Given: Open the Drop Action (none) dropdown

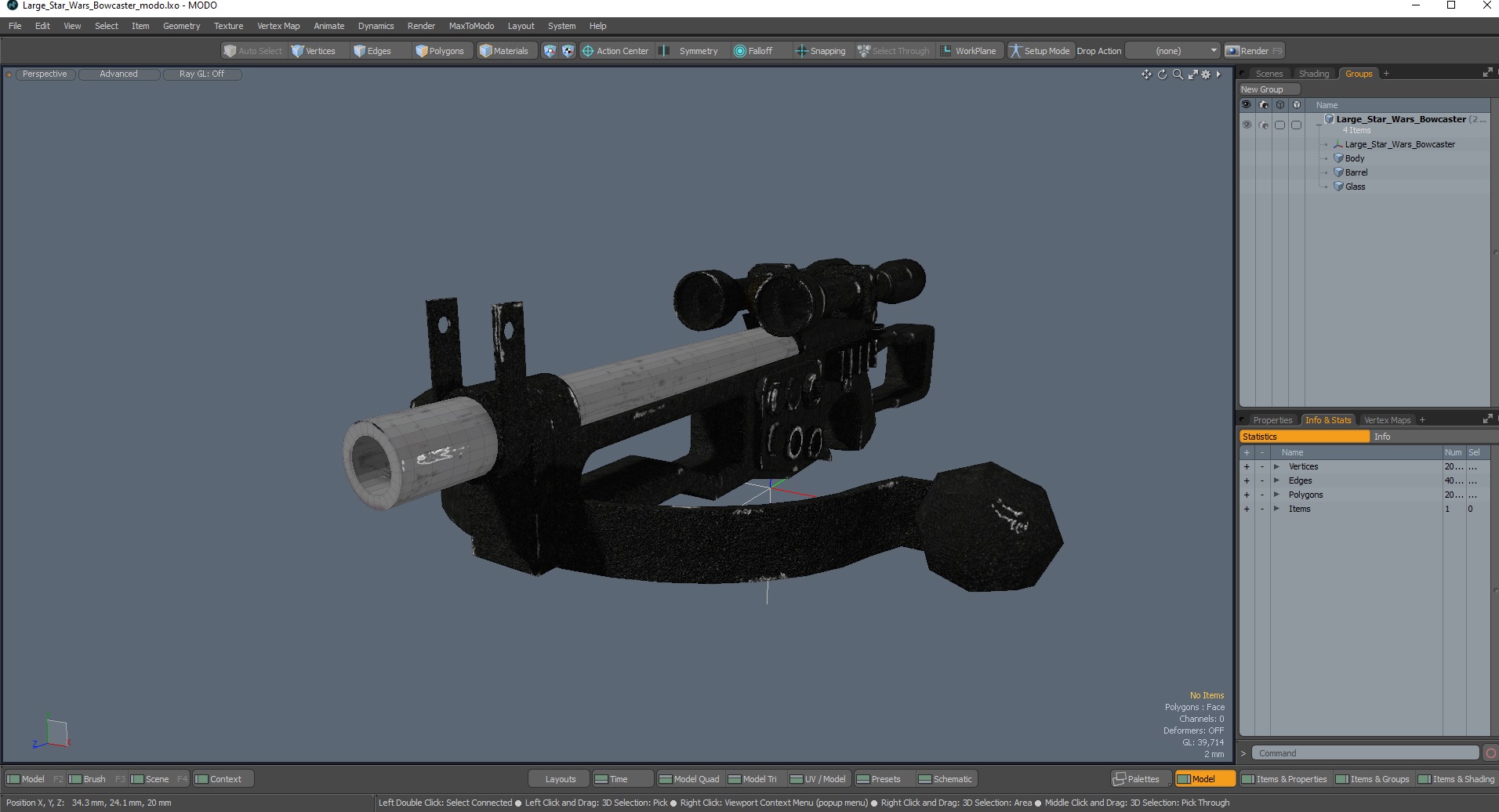Looking at the screenshot, I should [x=1173, y=51].
